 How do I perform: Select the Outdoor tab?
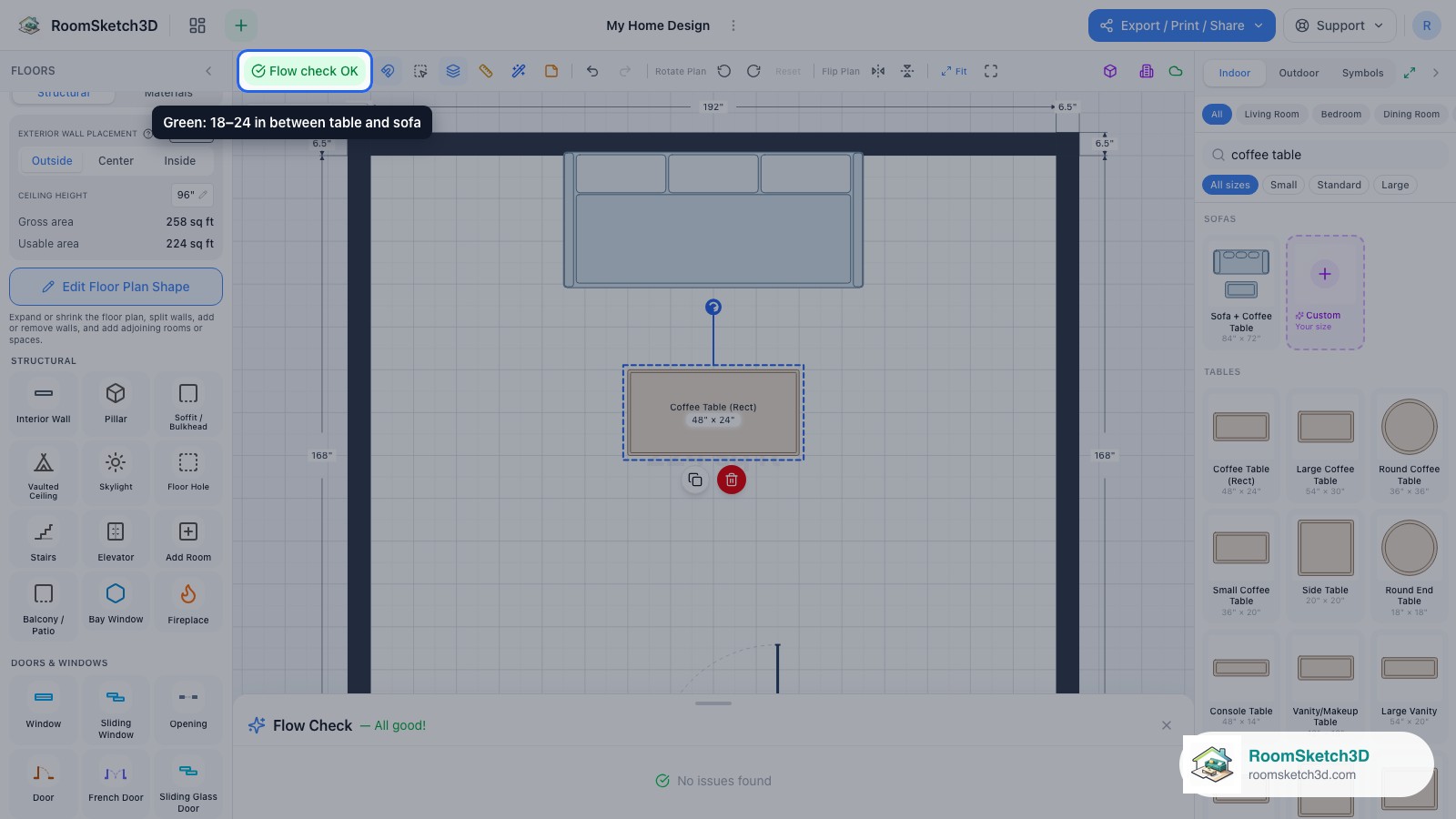1299,73
